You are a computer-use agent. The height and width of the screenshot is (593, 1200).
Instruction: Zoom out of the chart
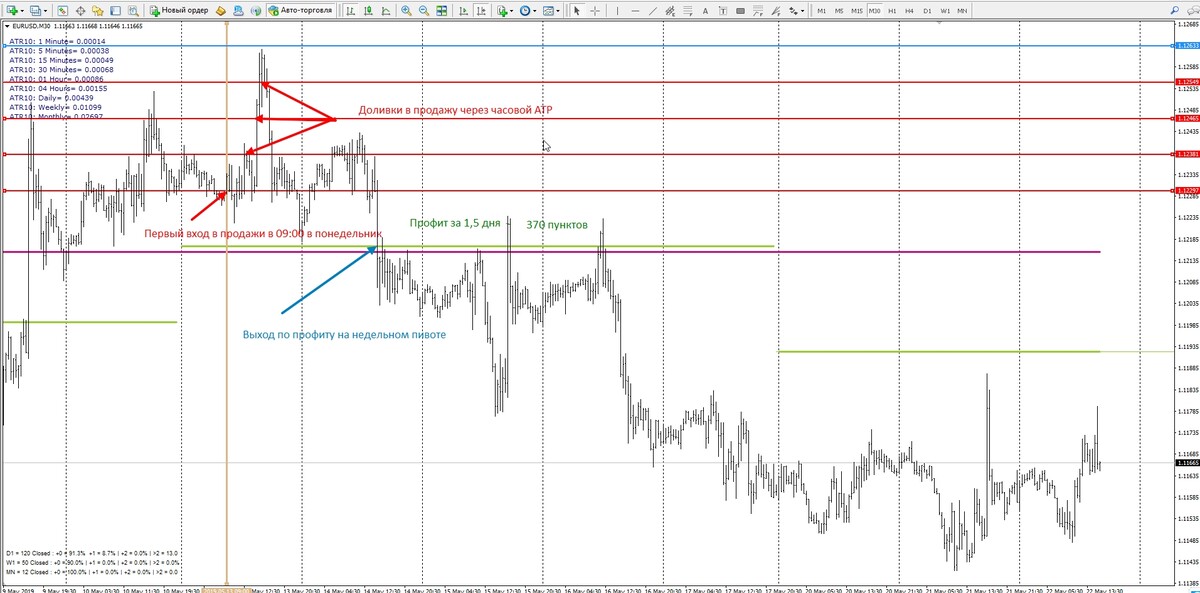[425, 10]
